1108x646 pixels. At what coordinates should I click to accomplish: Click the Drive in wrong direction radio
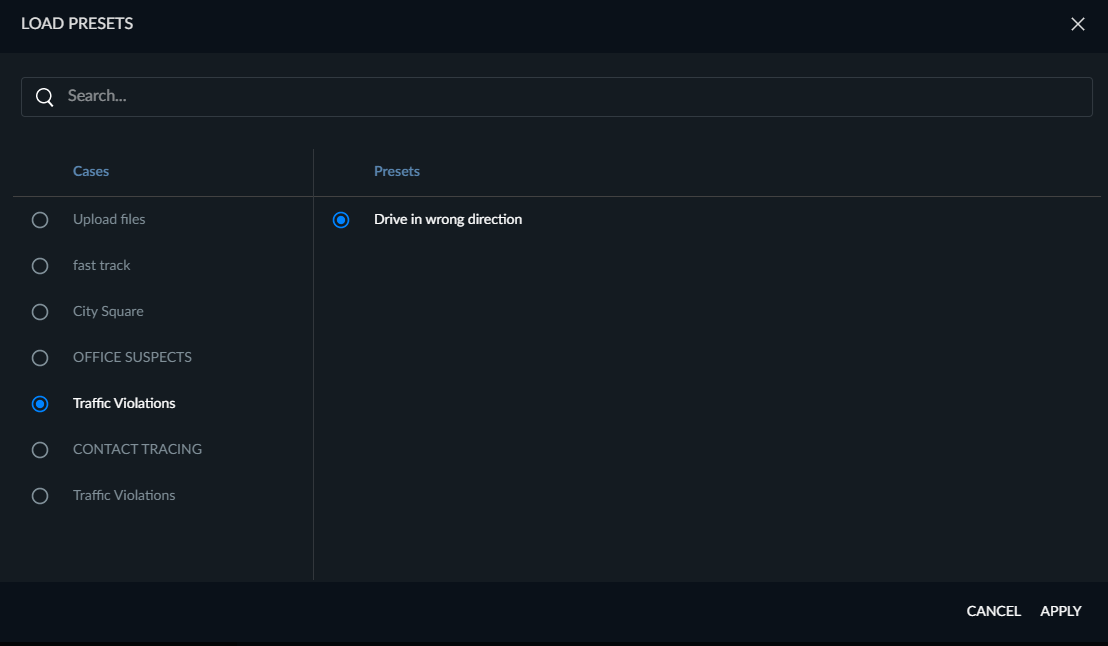coord(341,220)
